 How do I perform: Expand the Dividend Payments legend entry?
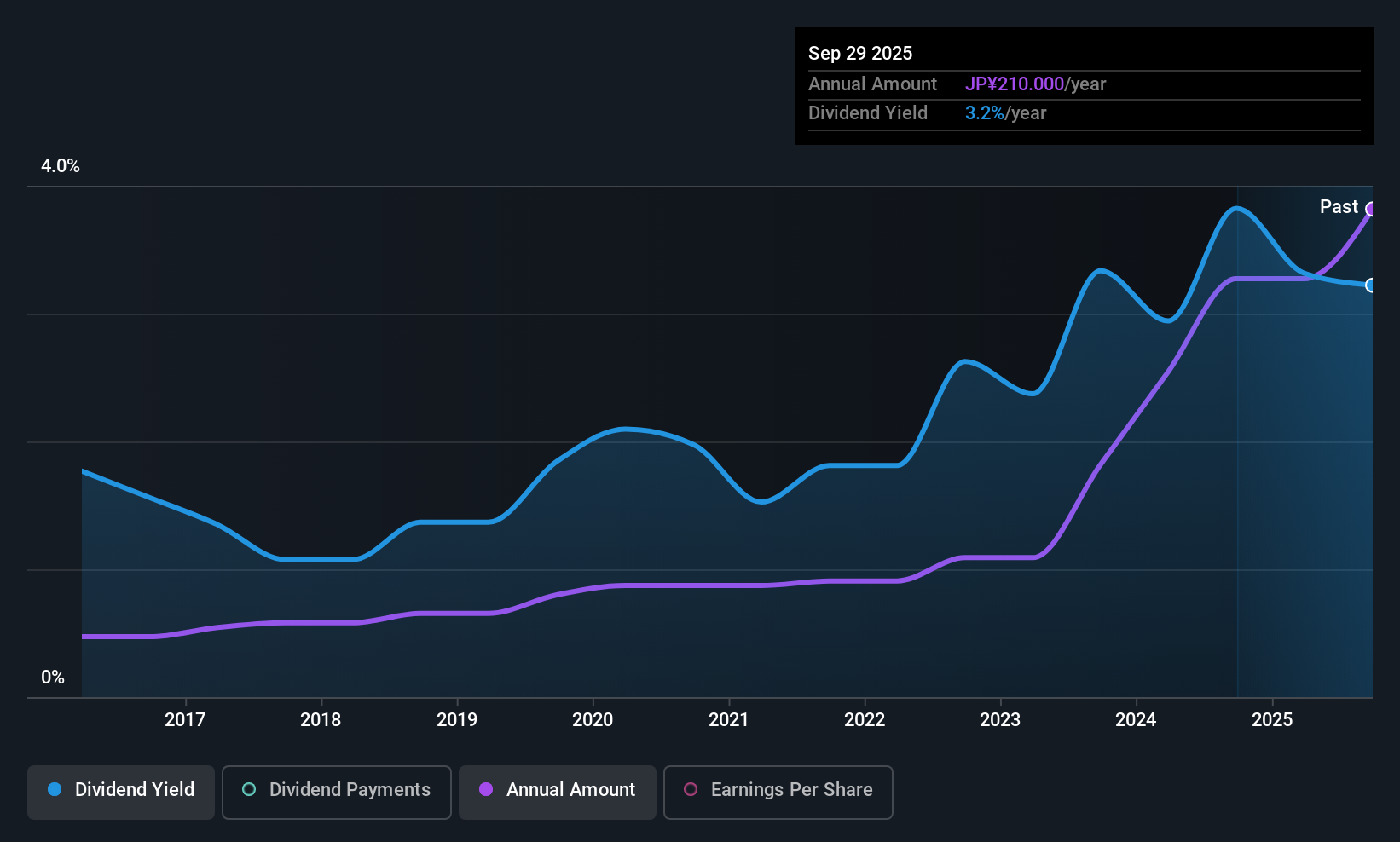[x=336, y=791]
